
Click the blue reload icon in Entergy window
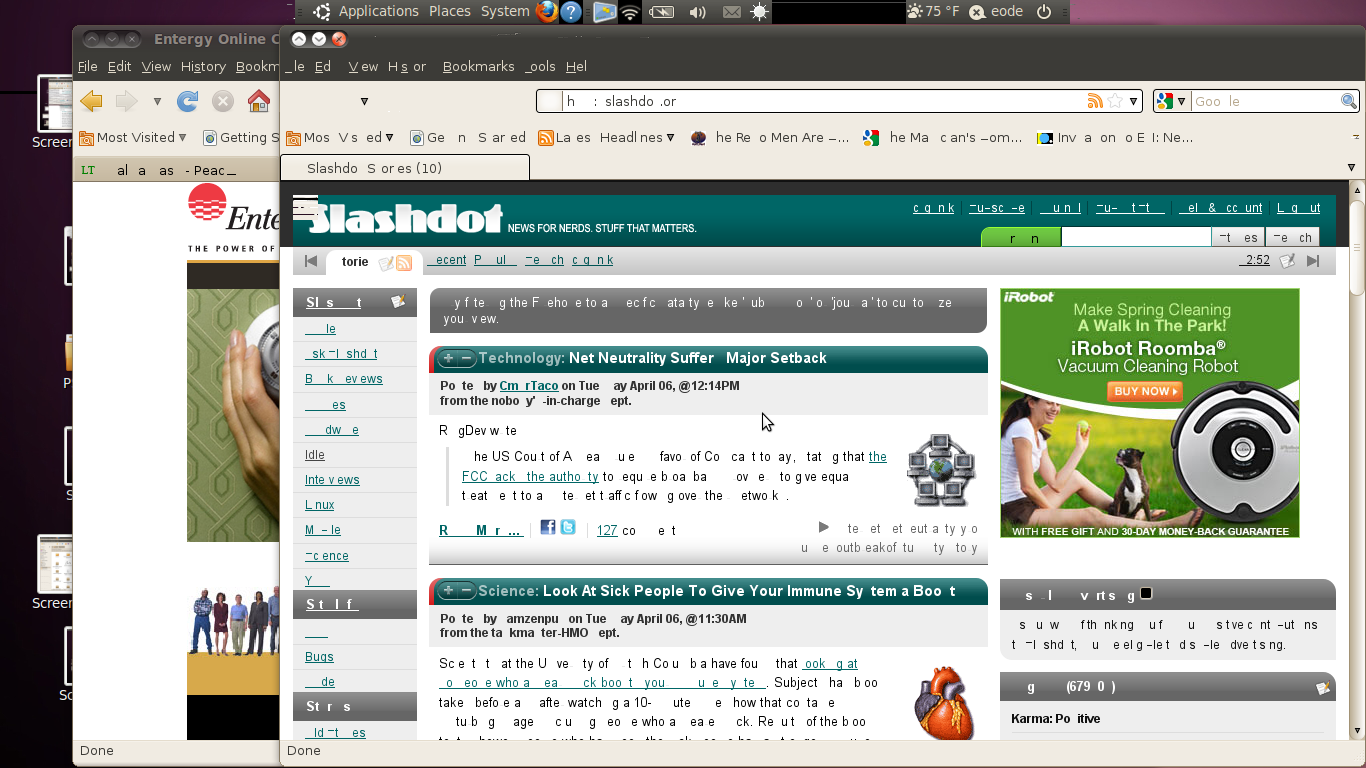(x=187, y=101)
